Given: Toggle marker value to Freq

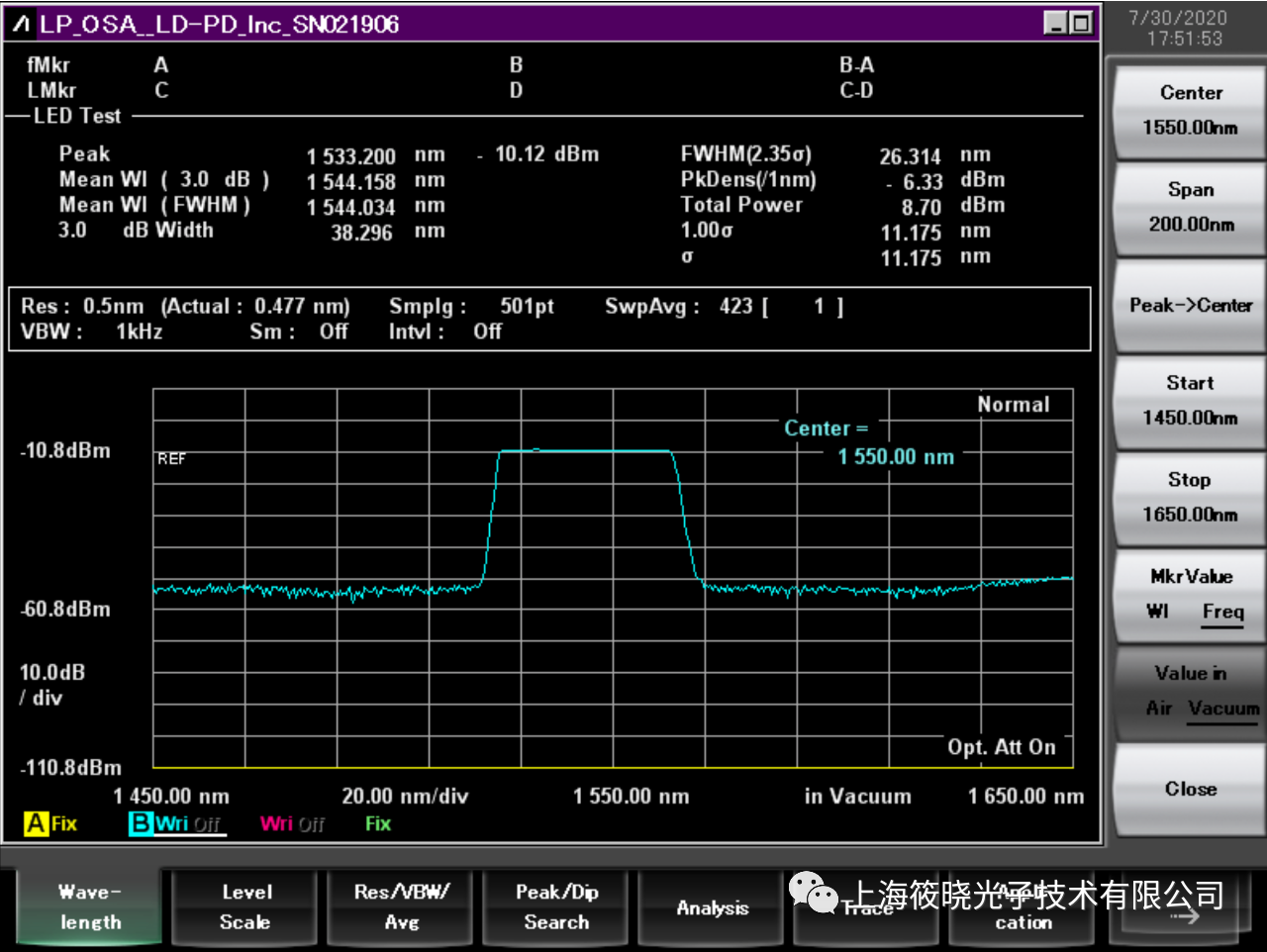Looking at the screenshot, I should (1222, 612).
